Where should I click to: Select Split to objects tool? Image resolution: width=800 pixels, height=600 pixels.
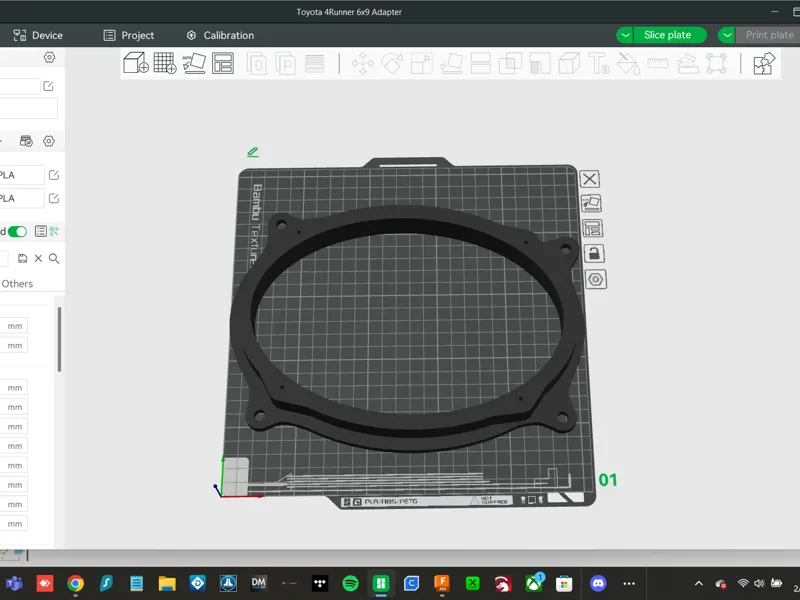click(257, 64)
